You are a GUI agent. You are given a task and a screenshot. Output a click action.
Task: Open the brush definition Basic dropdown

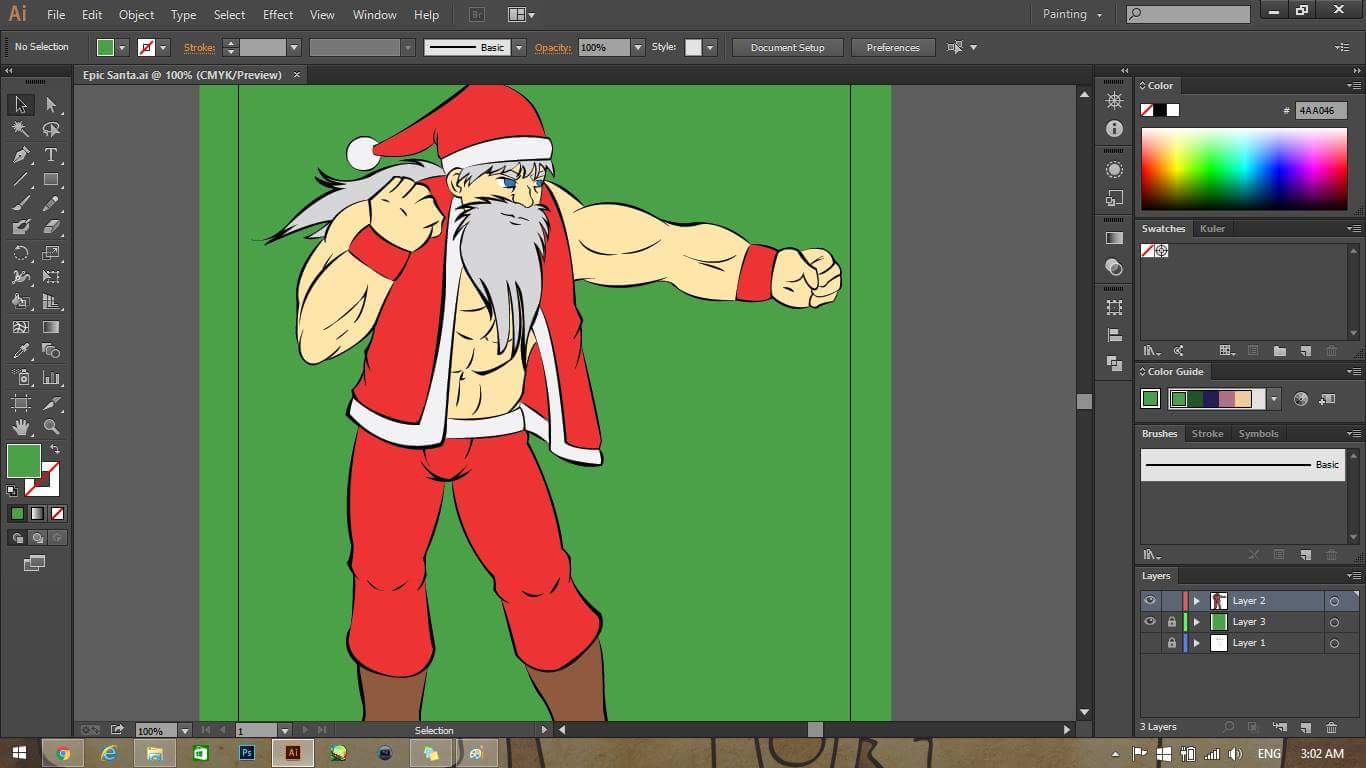click(x=519, y=47)
